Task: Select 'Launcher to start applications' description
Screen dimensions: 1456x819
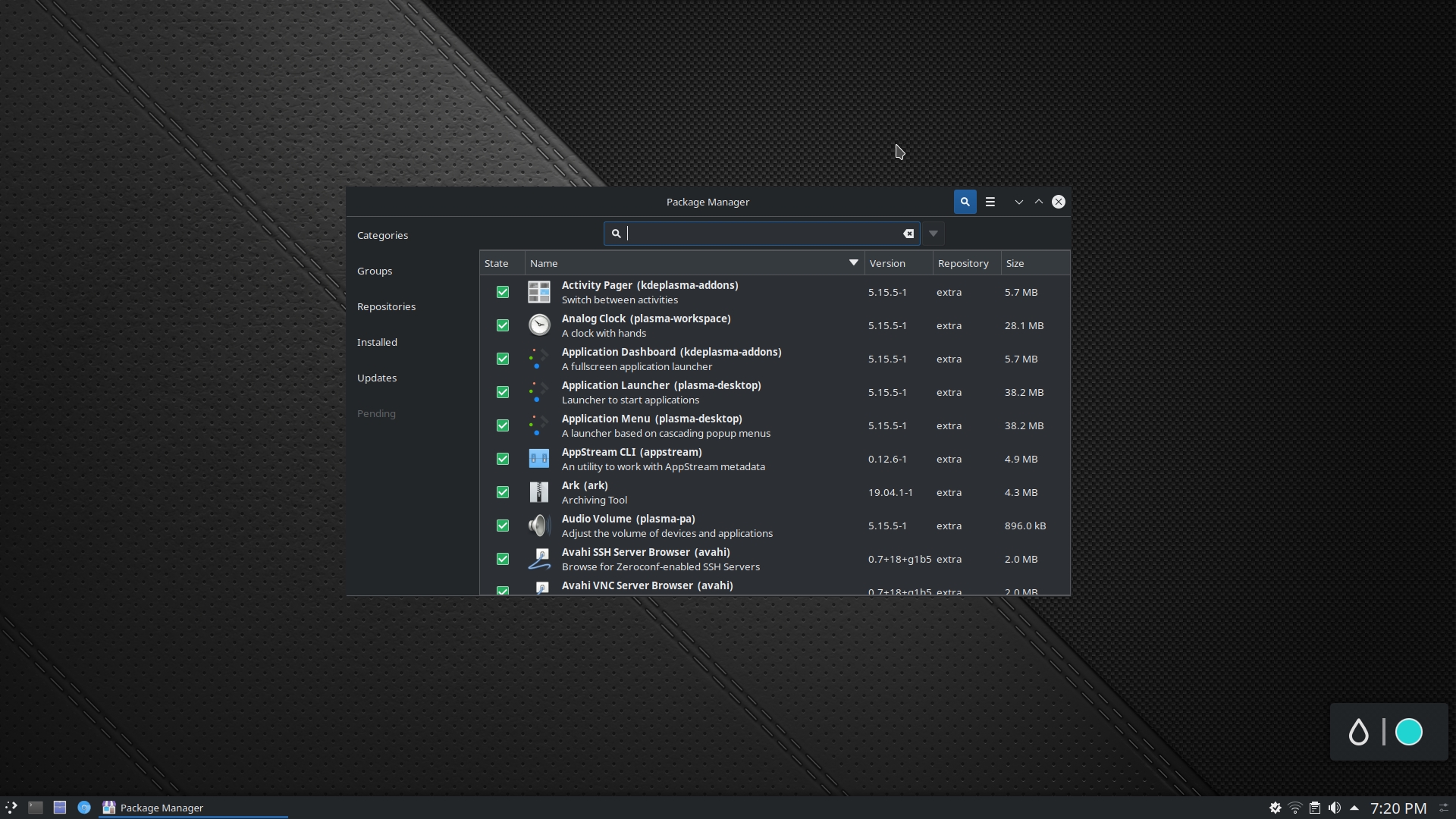Action: [630, 400]
